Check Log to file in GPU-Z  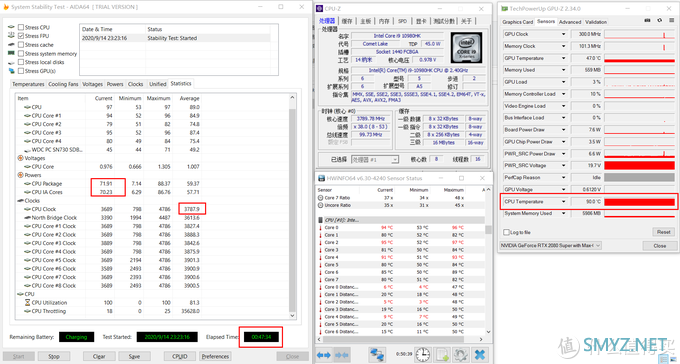(x=506, y=232)
